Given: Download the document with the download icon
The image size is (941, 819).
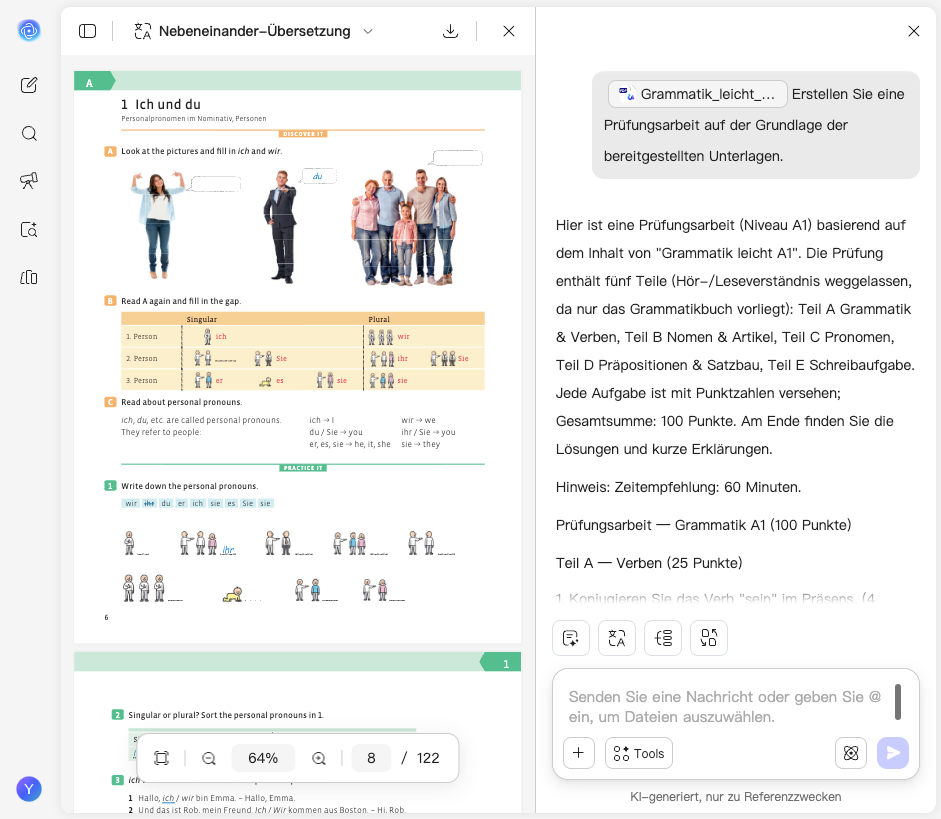Looking at the screenshot, I should (x=450, y=31).
